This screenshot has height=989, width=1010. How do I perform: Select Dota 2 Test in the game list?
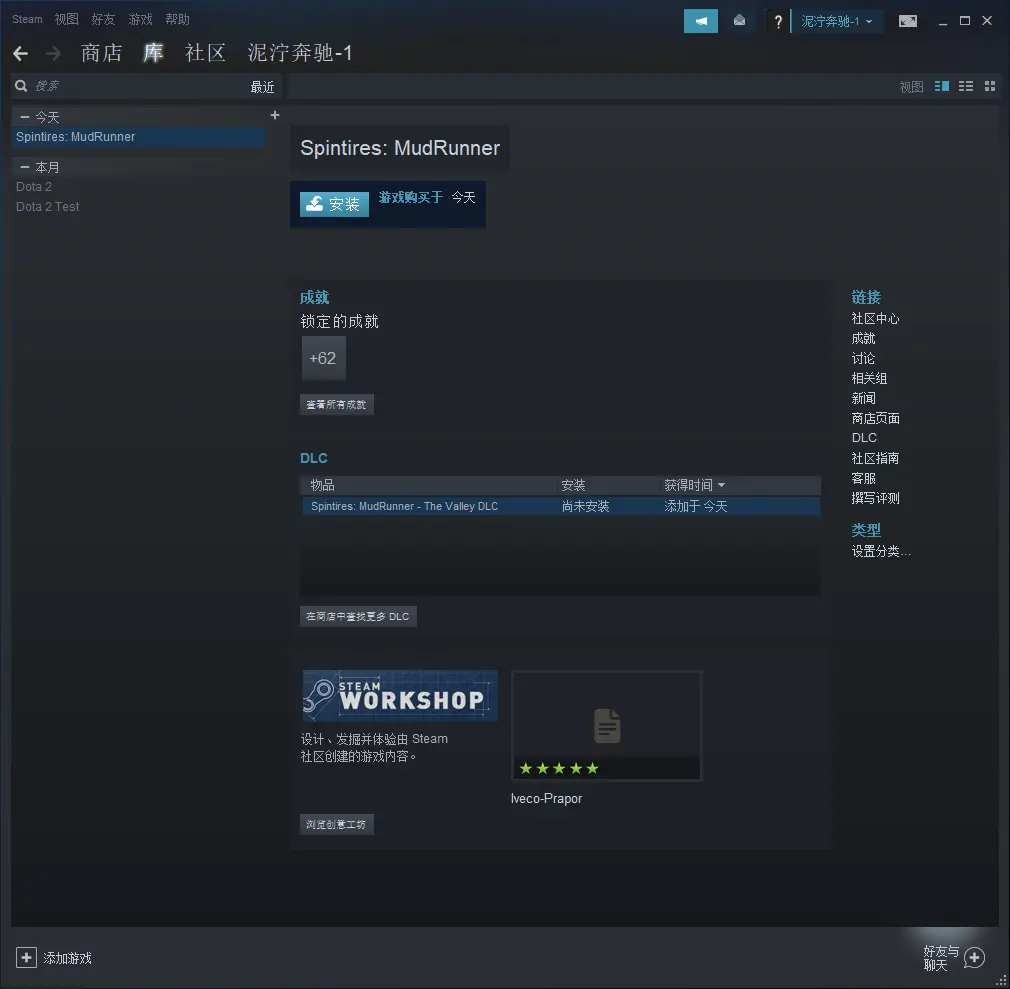click(x=48, y=207)
